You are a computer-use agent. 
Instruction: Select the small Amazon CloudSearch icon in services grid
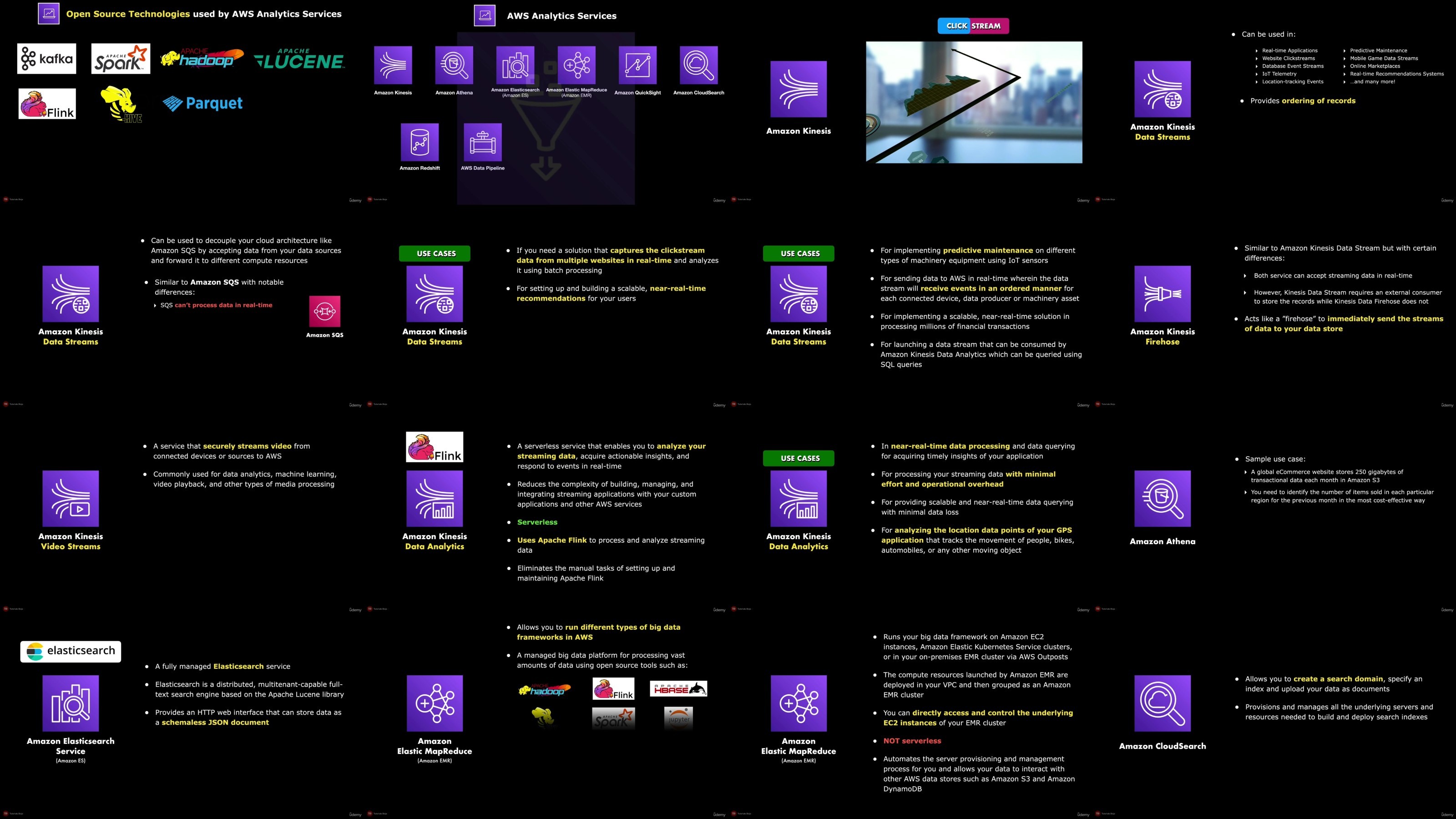(x=698, y=65)
